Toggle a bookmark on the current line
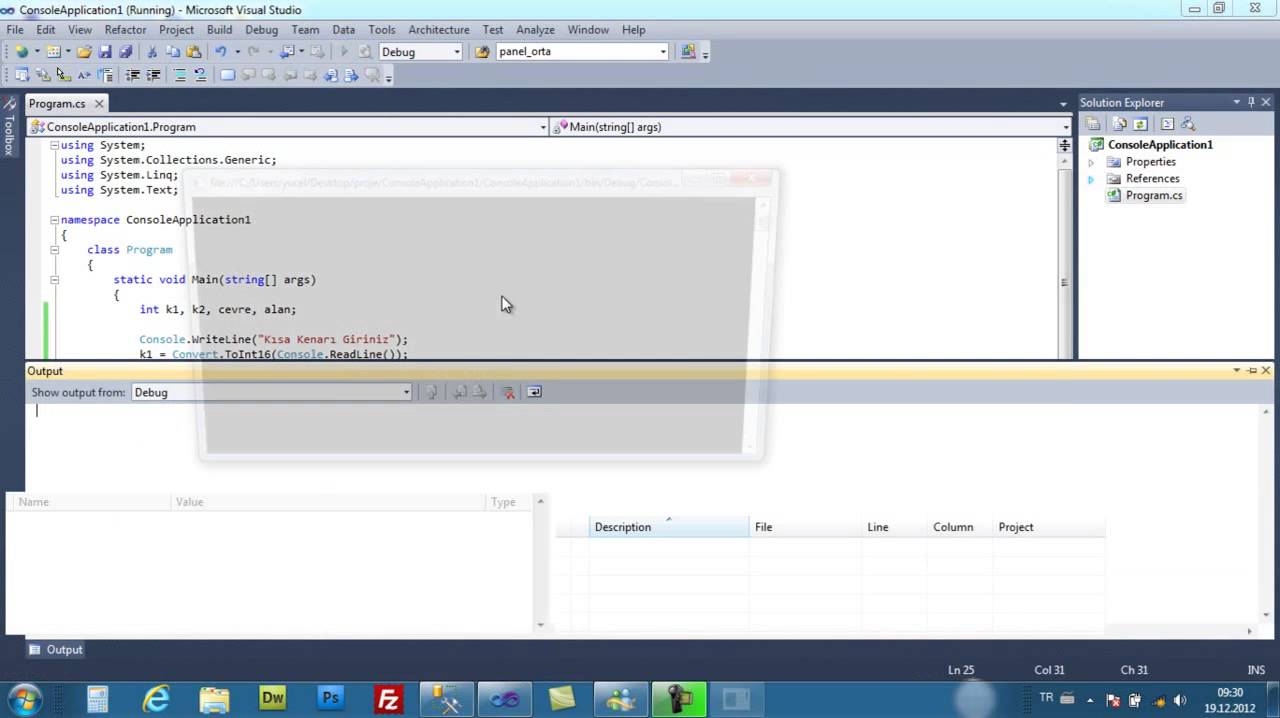This screenshot has width=1280, height=718. 228,75
